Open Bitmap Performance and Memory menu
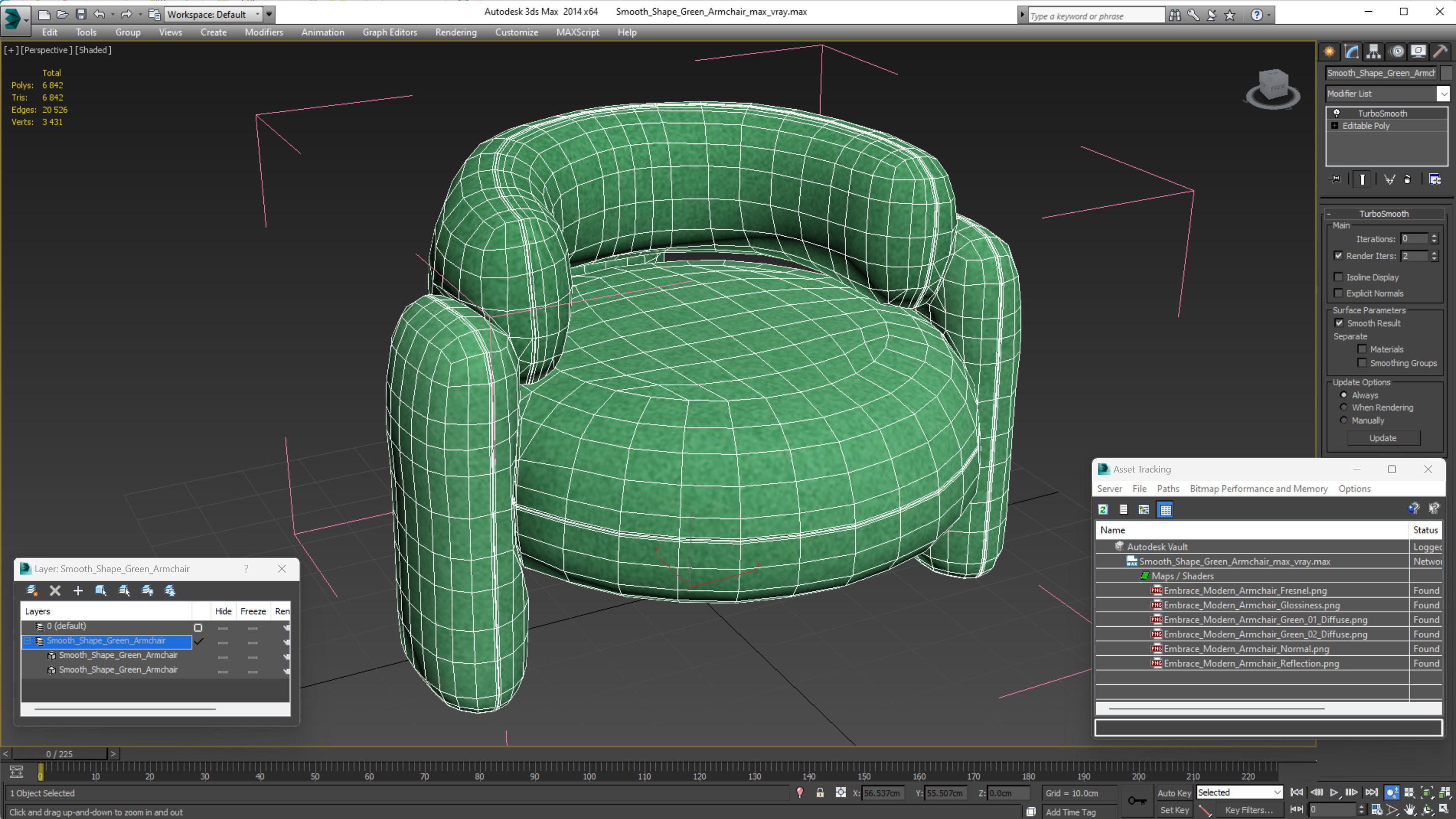This screenshot has height=819, width=1456. tap(1258, 488)
